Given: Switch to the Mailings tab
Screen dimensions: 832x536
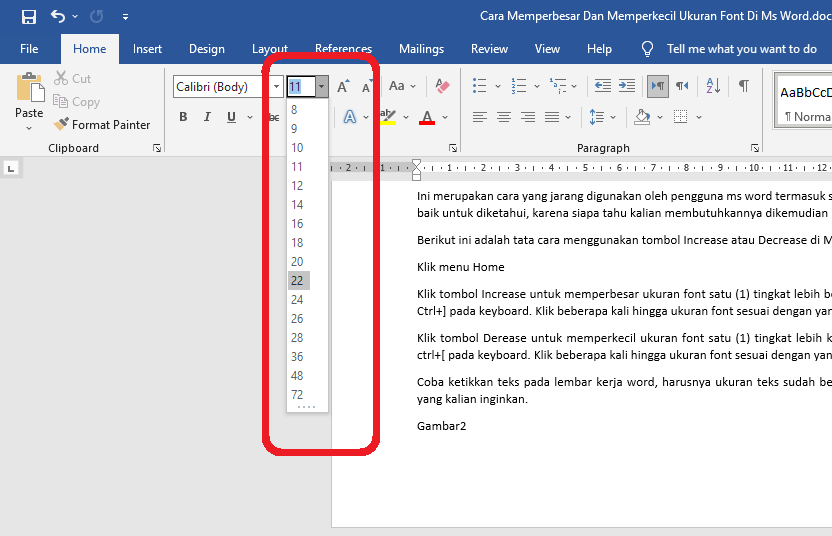Looking at the screenshot, I should pyautogui.click(x=421, y=49).
